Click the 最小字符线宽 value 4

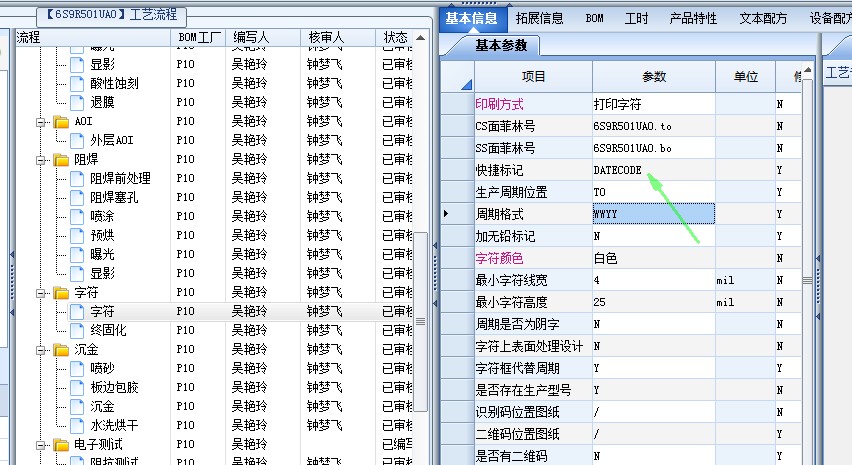[654, 280]
